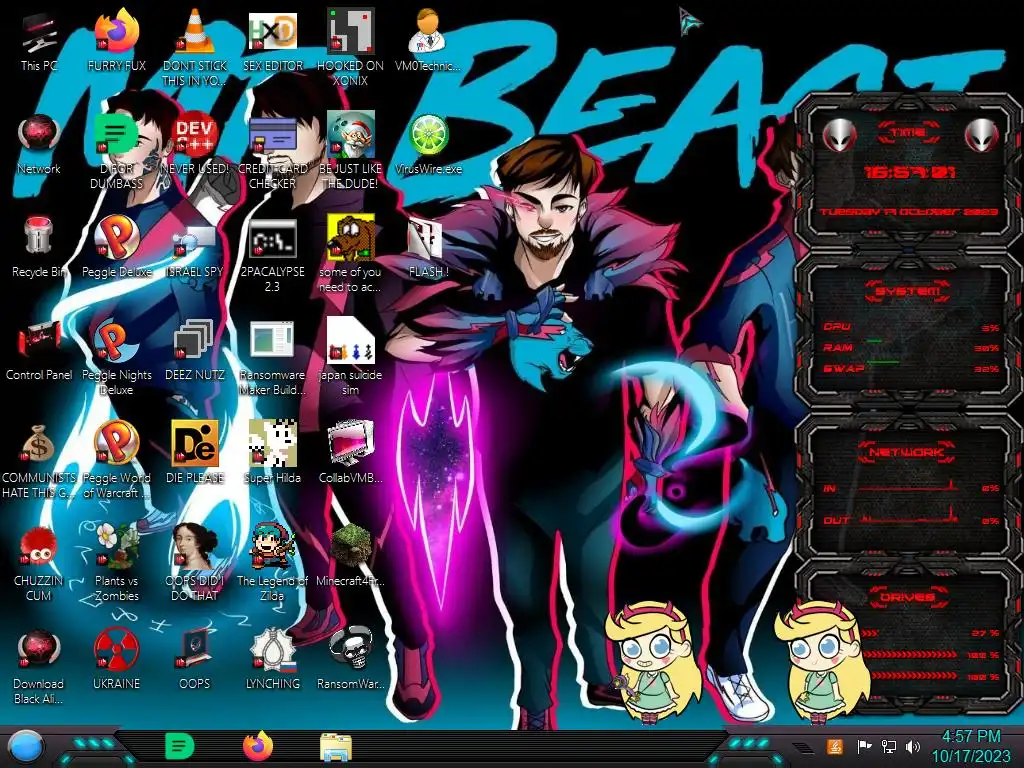Open COMMUNISTS HATE THIS money bag icon
The image size is (1024, 768).
pos(39,460)
